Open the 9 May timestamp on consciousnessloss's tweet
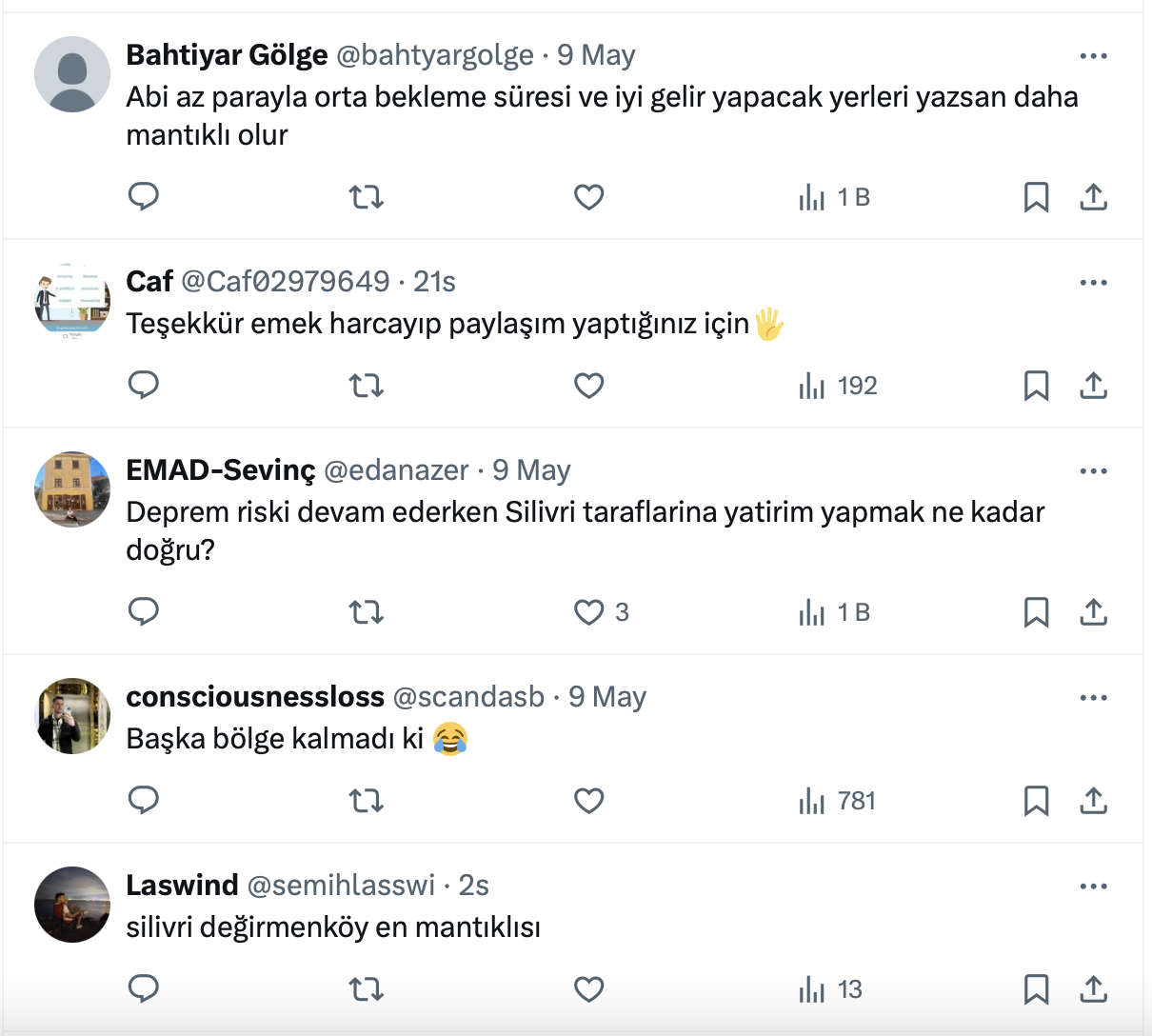This screenshot has height=1036, width=1152. [607, 697]
